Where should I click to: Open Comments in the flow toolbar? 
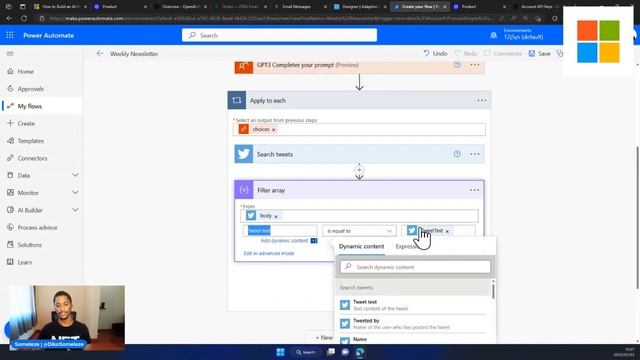coord(502,53)
